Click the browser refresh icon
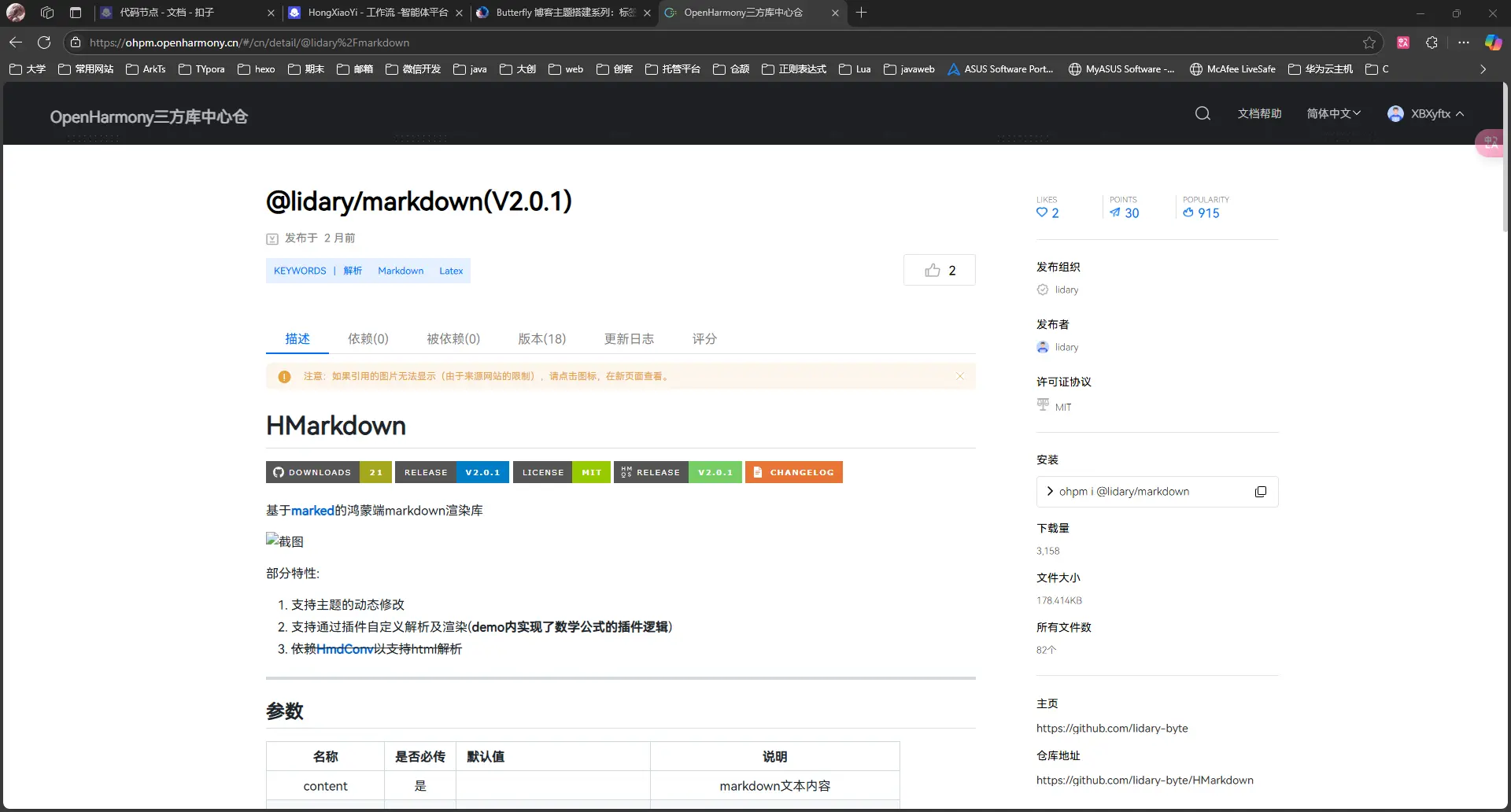The image size is (1511, 812). point(44,42)
